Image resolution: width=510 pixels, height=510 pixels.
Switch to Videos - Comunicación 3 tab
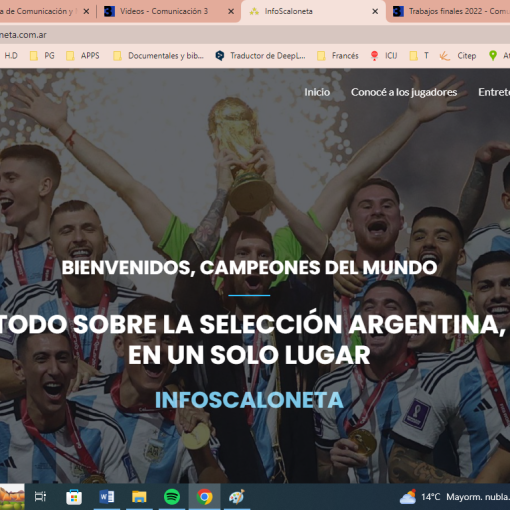click(164, 11)
